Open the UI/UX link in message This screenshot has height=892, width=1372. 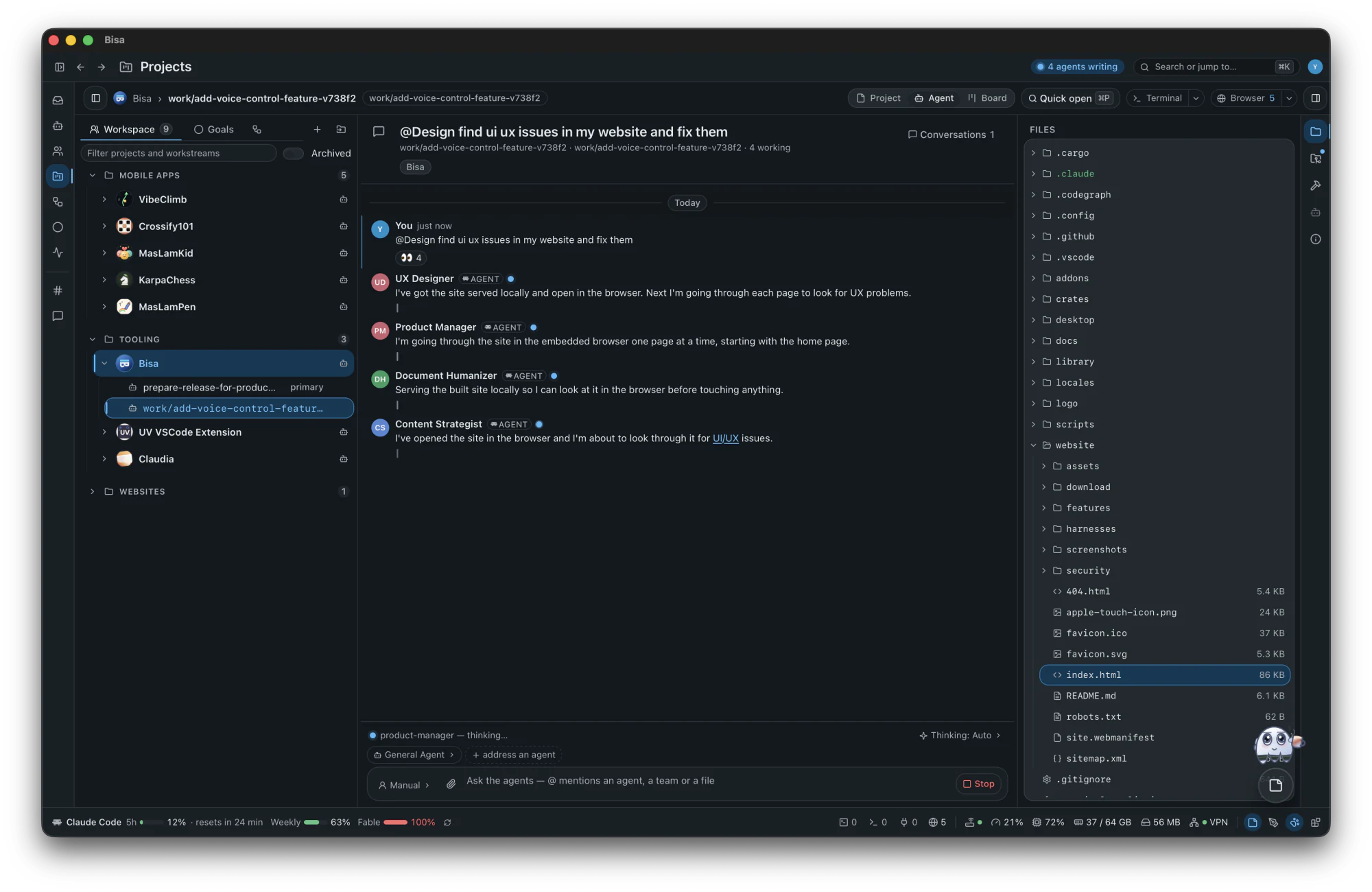click(725, 438)
